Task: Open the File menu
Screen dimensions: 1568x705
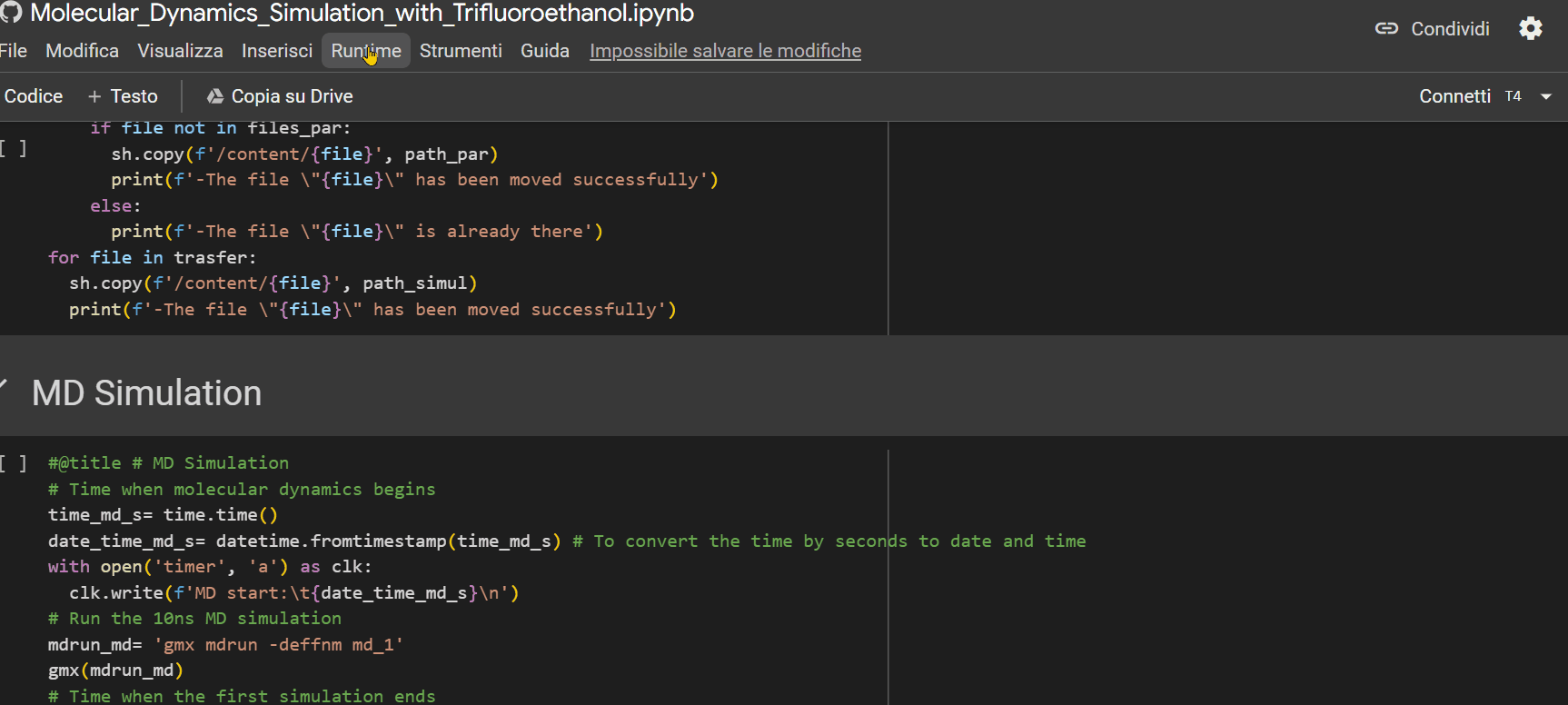Action: click(13, 51)
